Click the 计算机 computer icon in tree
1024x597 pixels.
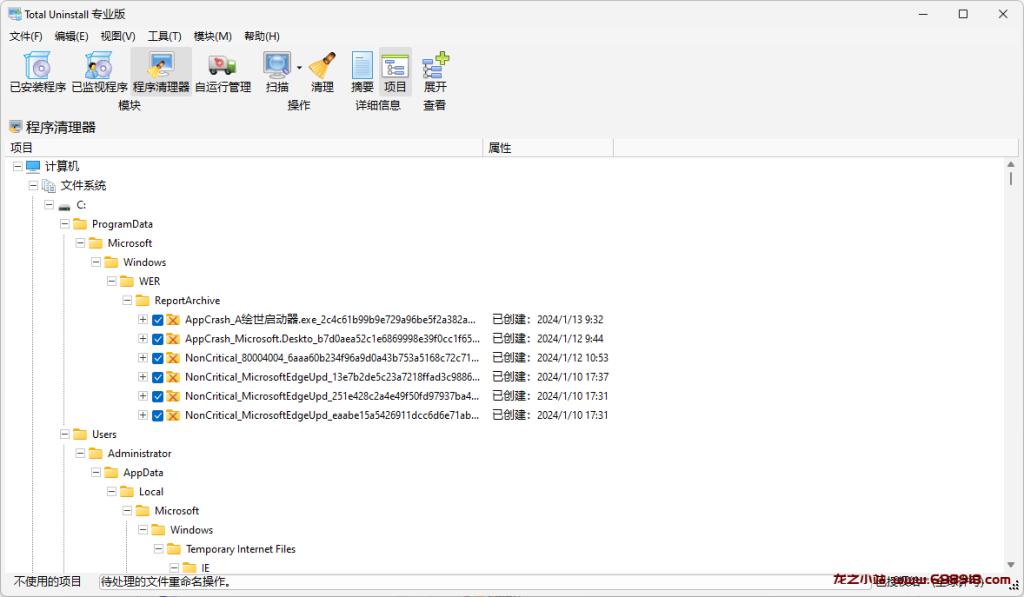(33, 167)
